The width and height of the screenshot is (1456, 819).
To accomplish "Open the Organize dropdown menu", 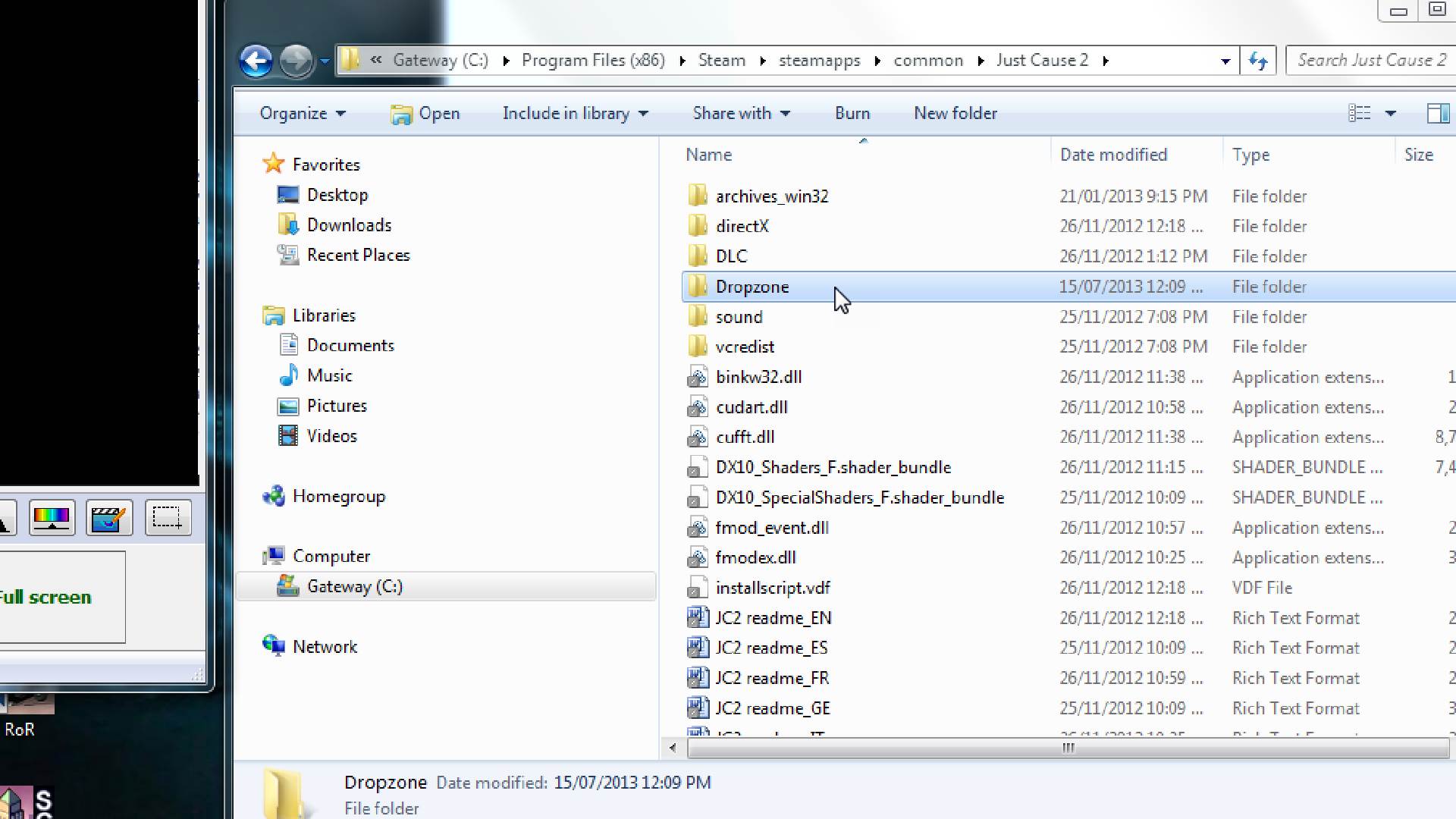I will tap(302, 114).
